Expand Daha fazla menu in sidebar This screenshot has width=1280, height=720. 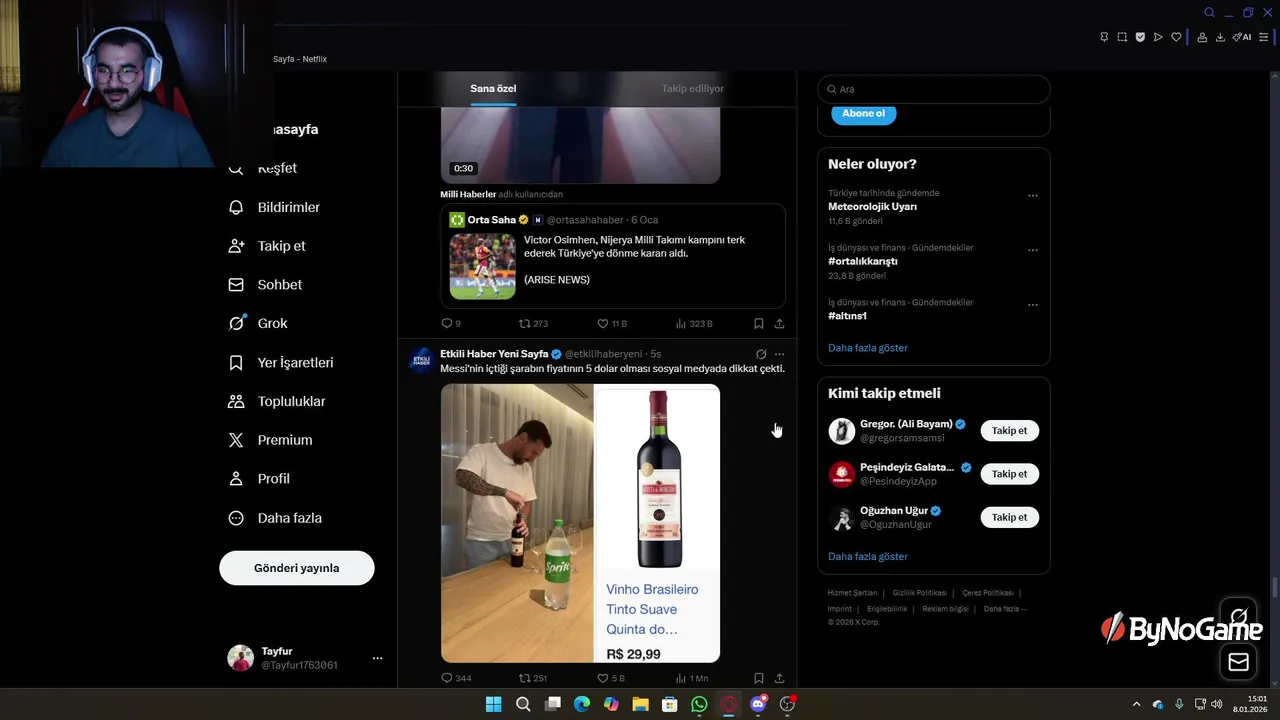275,518
